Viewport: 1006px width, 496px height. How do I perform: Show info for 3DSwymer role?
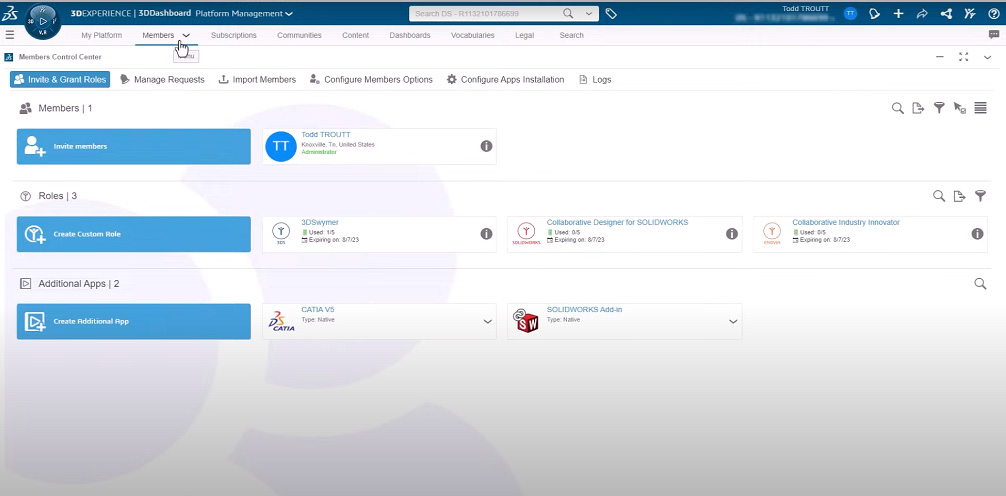pos(486,234)
